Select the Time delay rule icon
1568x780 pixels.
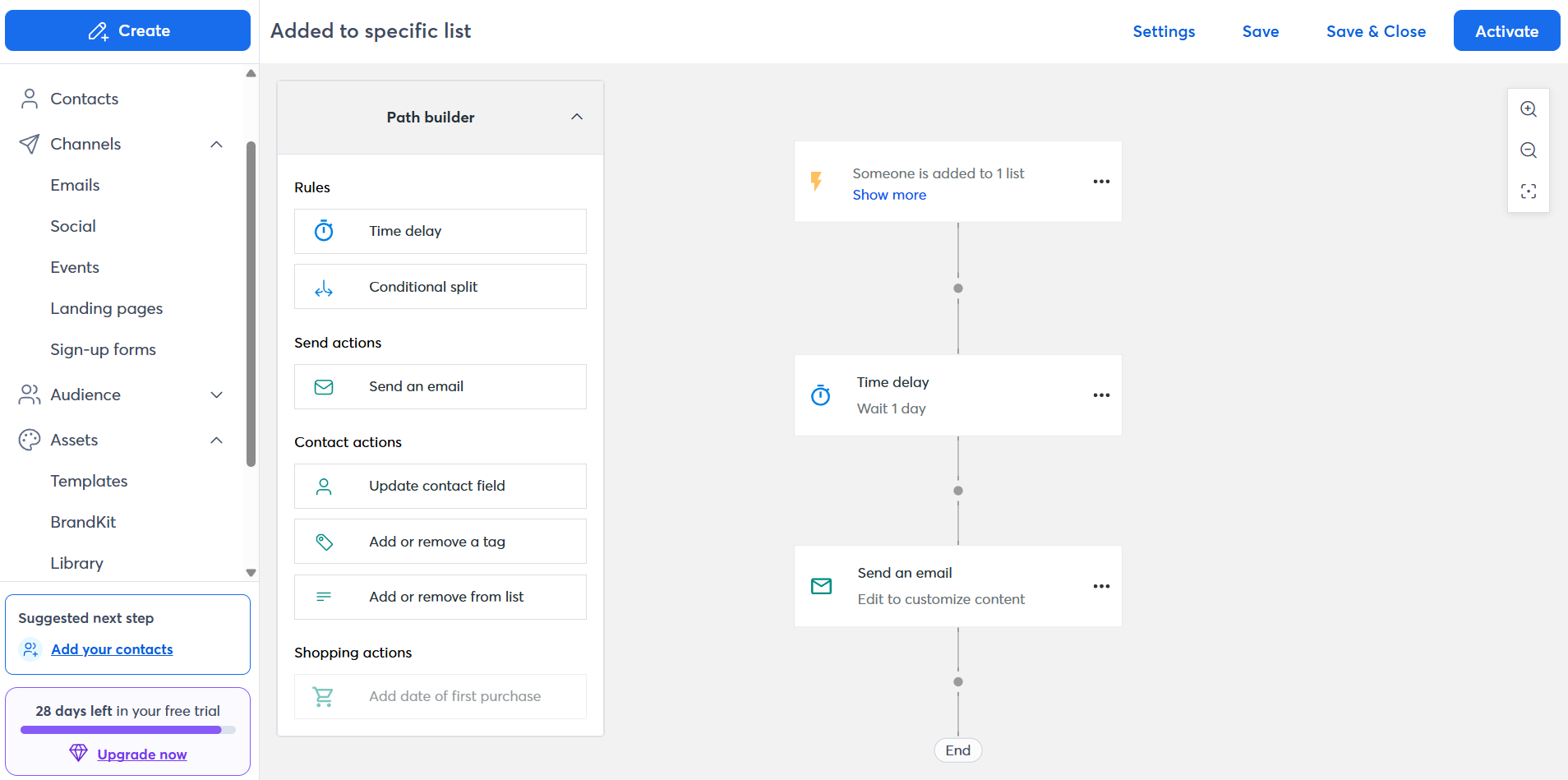coord(324,231)
